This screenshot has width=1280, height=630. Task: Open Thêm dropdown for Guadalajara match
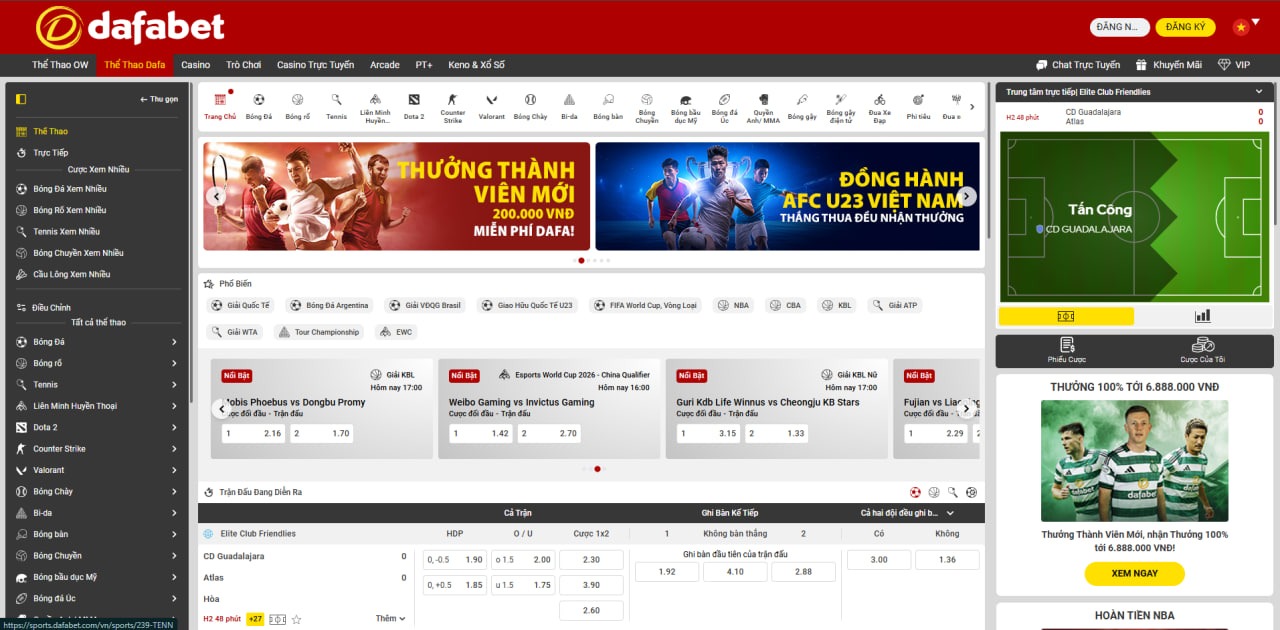coord(390,619)
